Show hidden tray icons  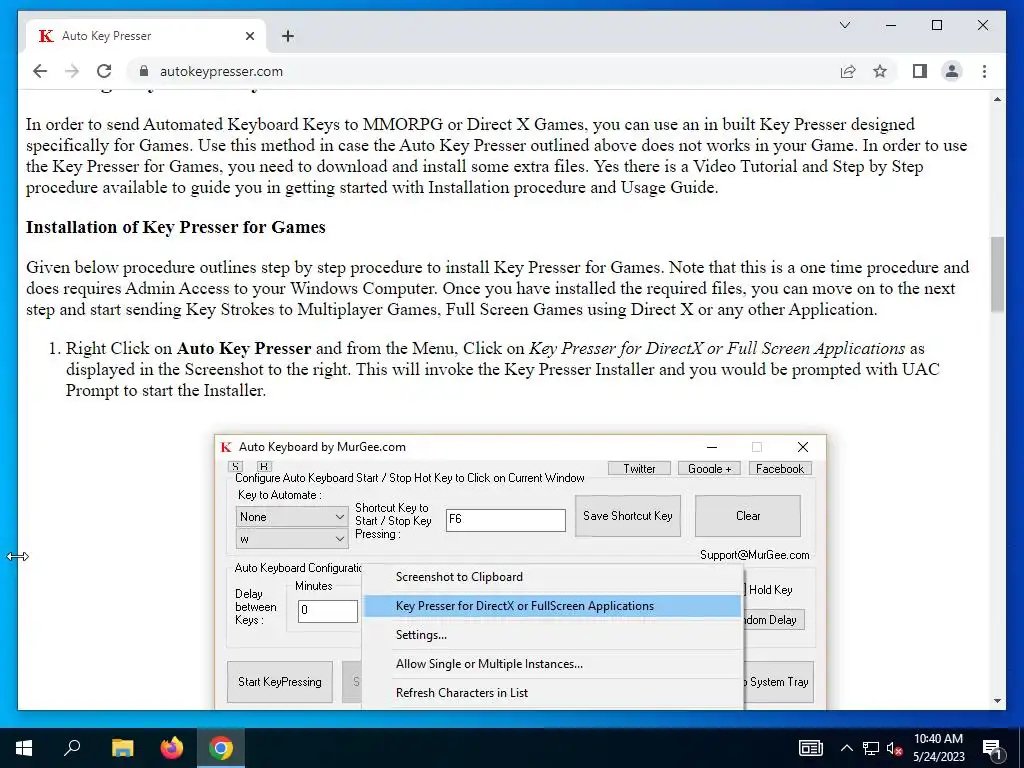pyautogui.click(x=846, y=748)
